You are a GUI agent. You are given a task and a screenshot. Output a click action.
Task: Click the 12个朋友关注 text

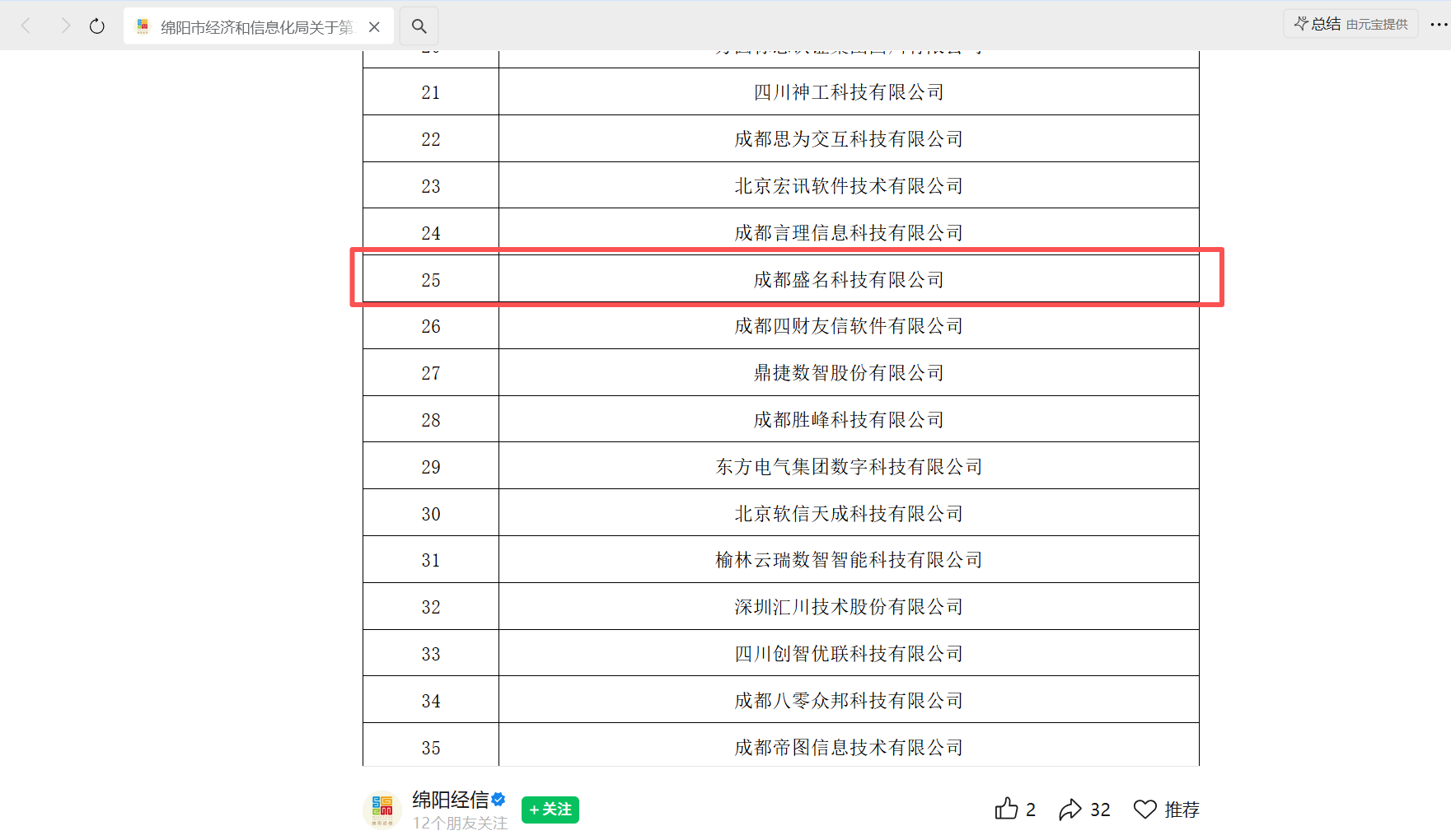coord(460,822)
